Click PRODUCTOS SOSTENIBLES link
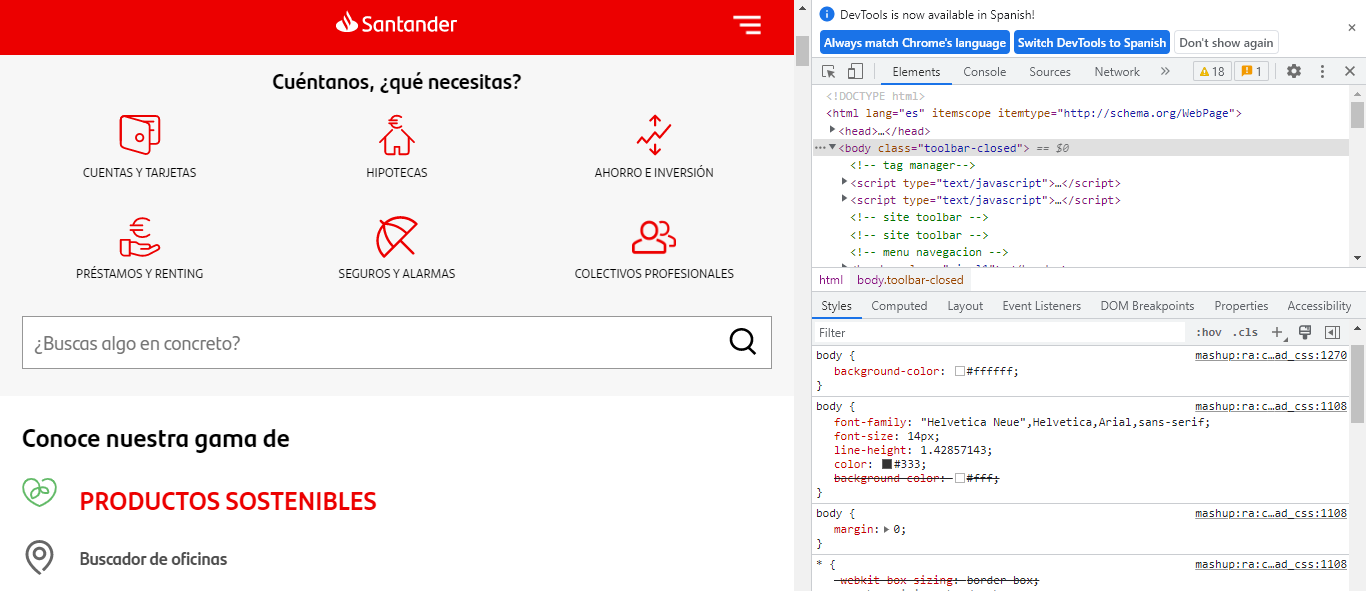This screenshot has width=1366, height=591. pos(228,501)
